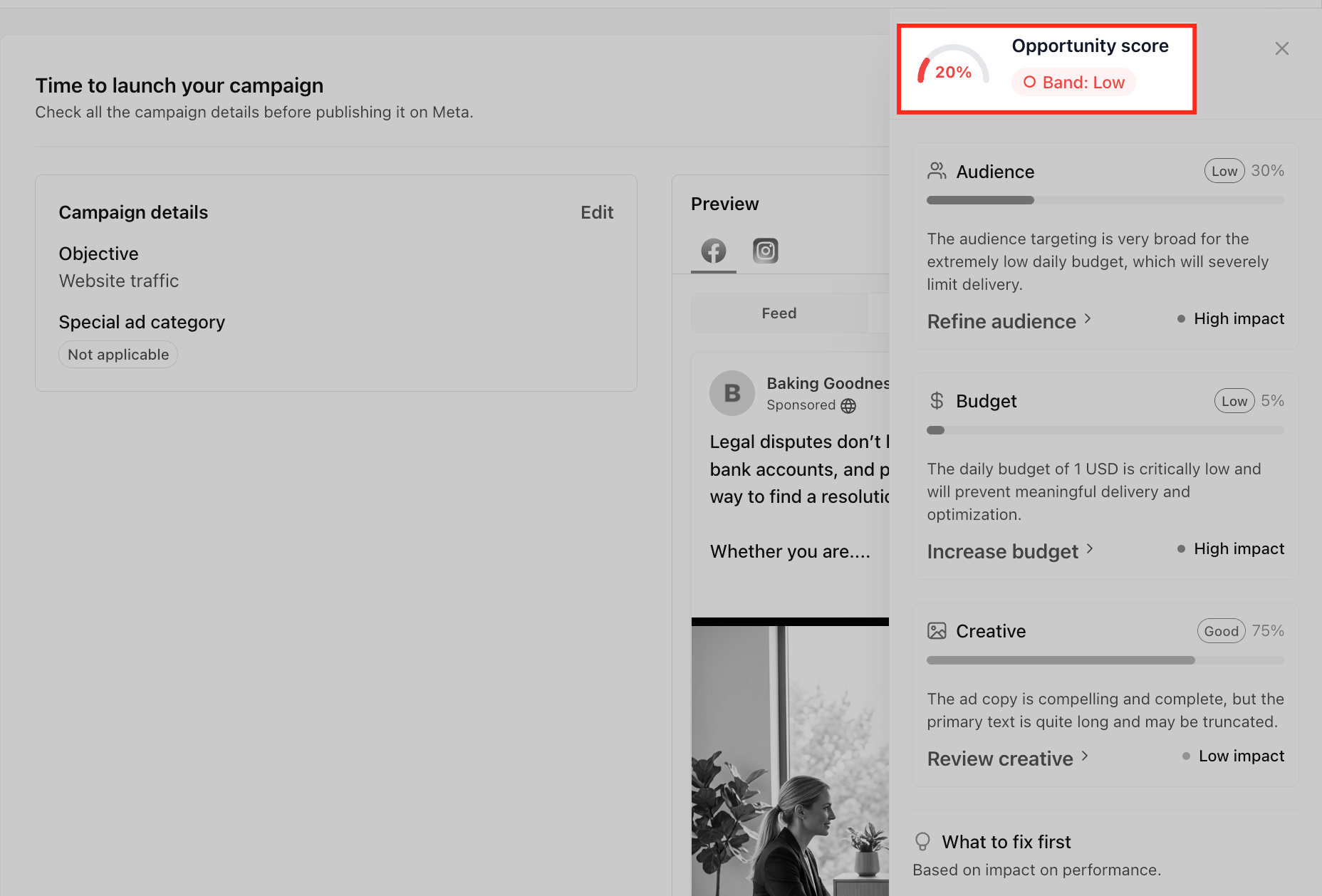Click High impact label in Budget card
Screen dimensions: 1322x896
click(x=1239, y=548)
